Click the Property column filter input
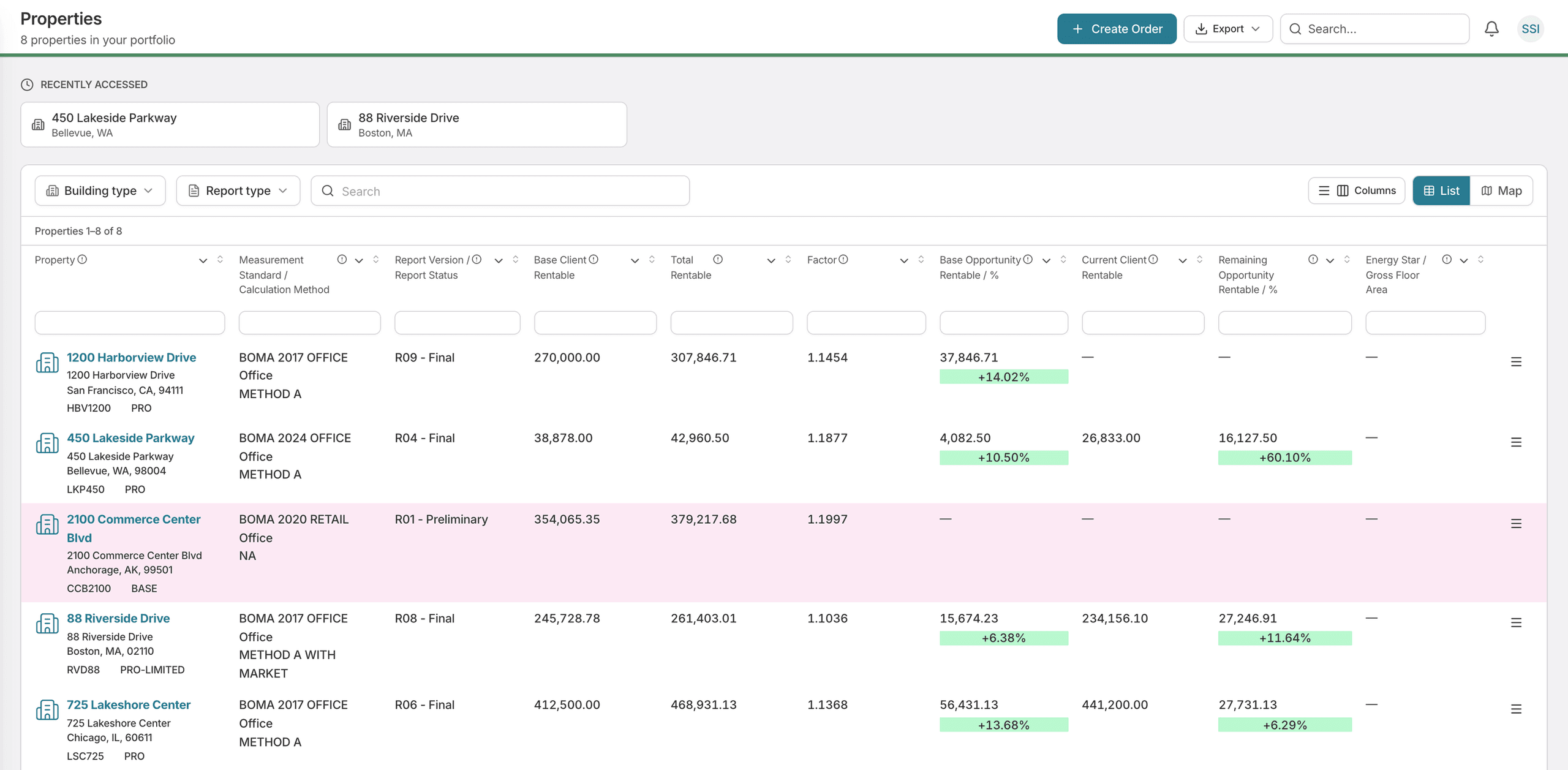Viewport: 1568px width, 770px height. click(130, 323)
